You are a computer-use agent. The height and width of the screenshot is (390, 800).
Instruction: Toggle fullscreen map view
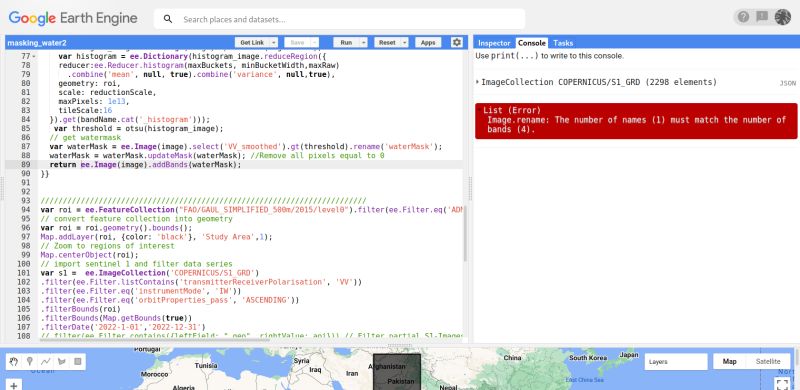pos(783,384)
